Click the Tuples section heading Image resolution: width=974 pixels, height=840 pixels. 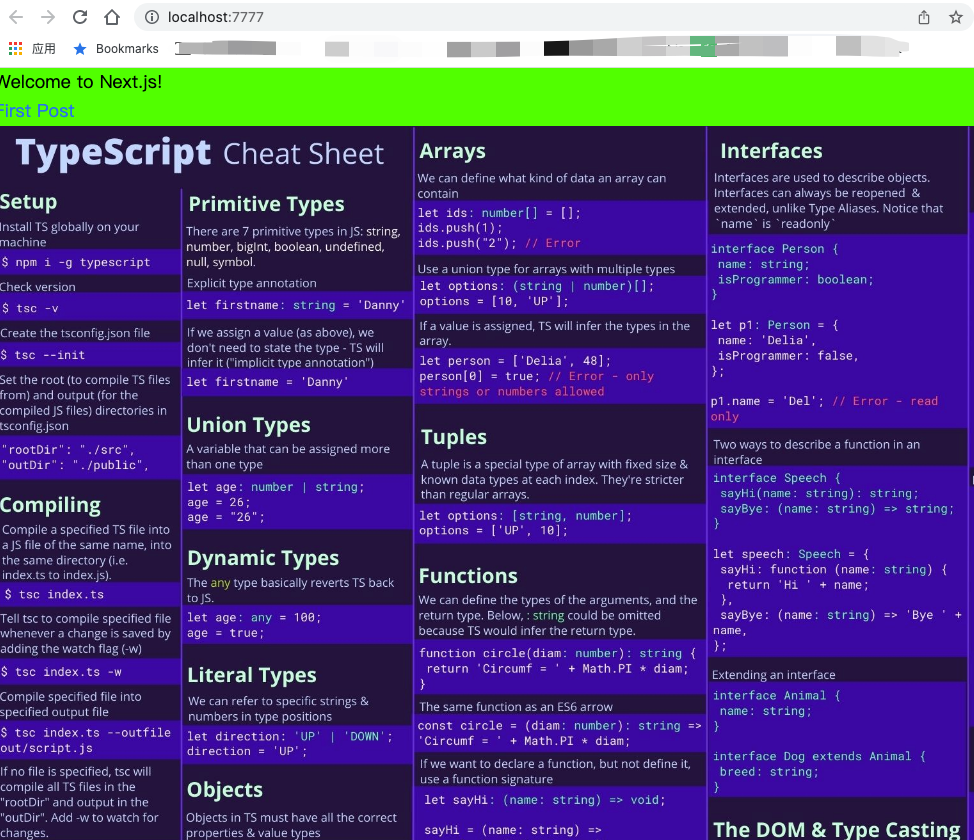453,437
